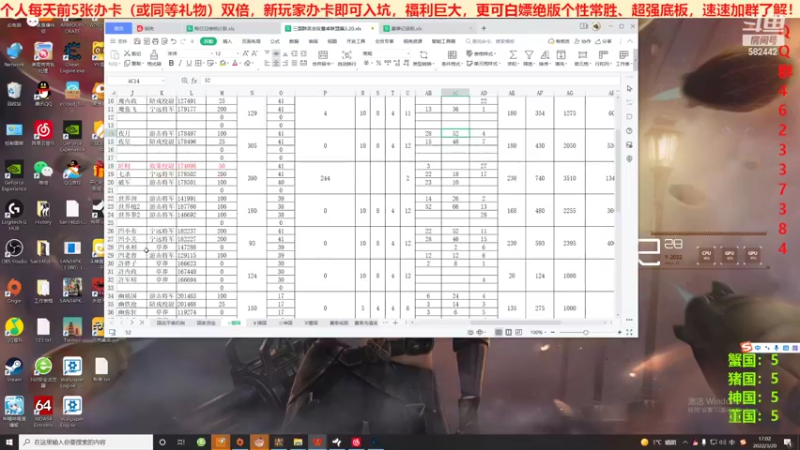
Task: Select the Format Painter brush
Action: click(x=154, y=55)
